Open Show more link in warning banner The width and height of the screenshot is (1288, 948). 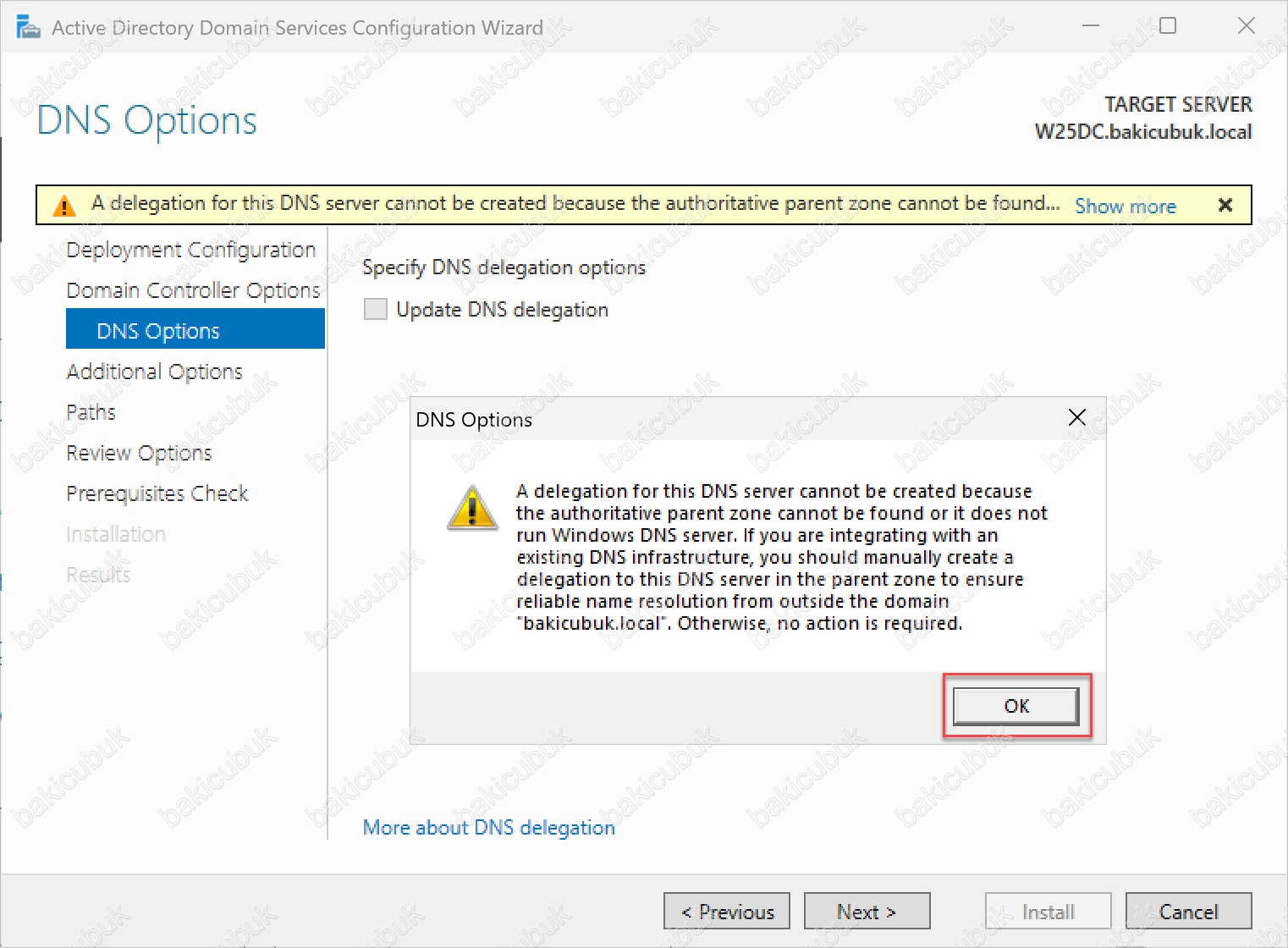click(x=1125, y=206)
